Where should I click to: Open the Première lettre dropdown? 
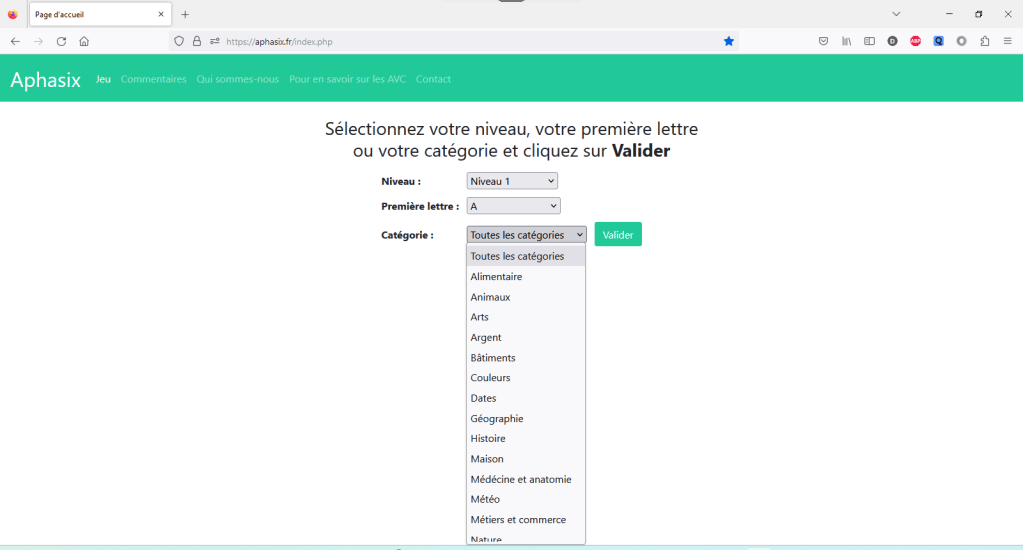(x=513, y=206)
